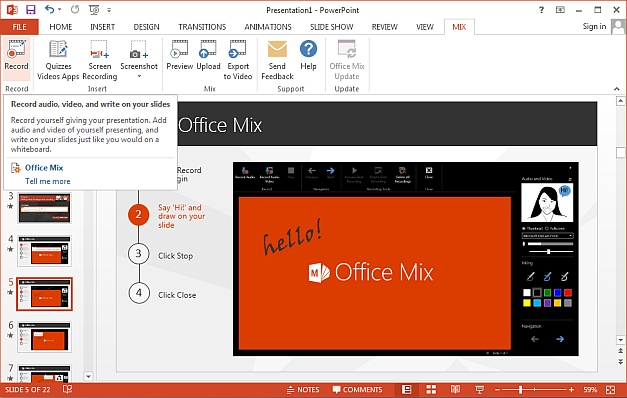The image size is (627, 398).
Task: Select slide 6 thumbnail
Action: click(44, 337)
